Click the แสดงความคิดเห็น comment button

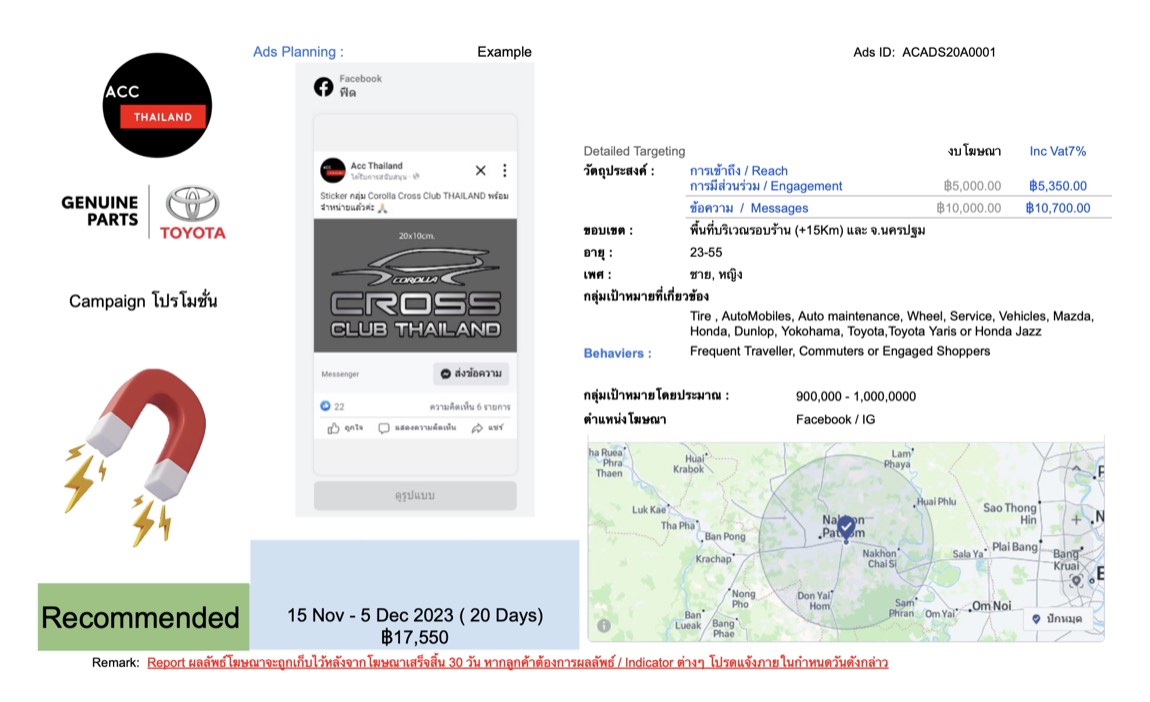point(417,428)
